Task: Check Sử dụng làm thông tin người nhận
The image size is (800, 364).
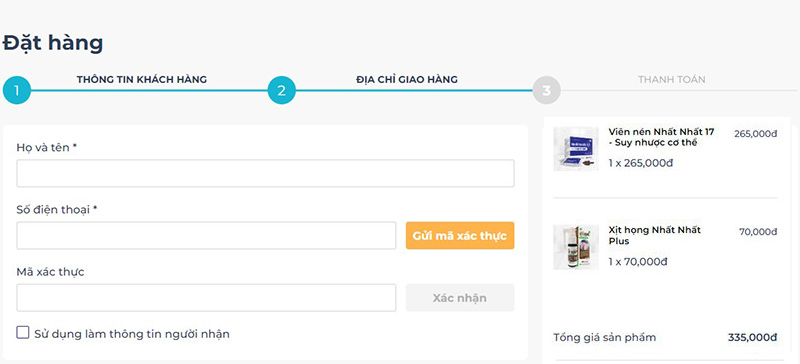Action: [x=23, y=333]
